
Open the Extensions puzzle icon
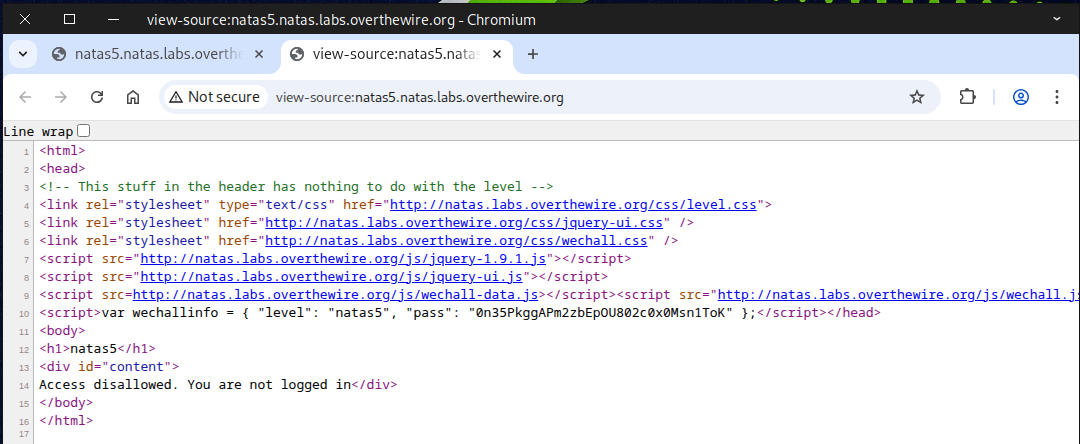click(x=967, y=97)
